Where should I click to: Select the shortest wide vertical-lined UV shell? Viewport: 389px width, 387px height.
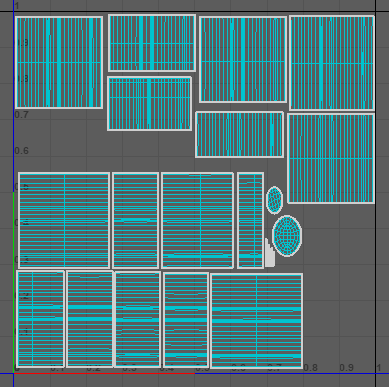[239, 135]
